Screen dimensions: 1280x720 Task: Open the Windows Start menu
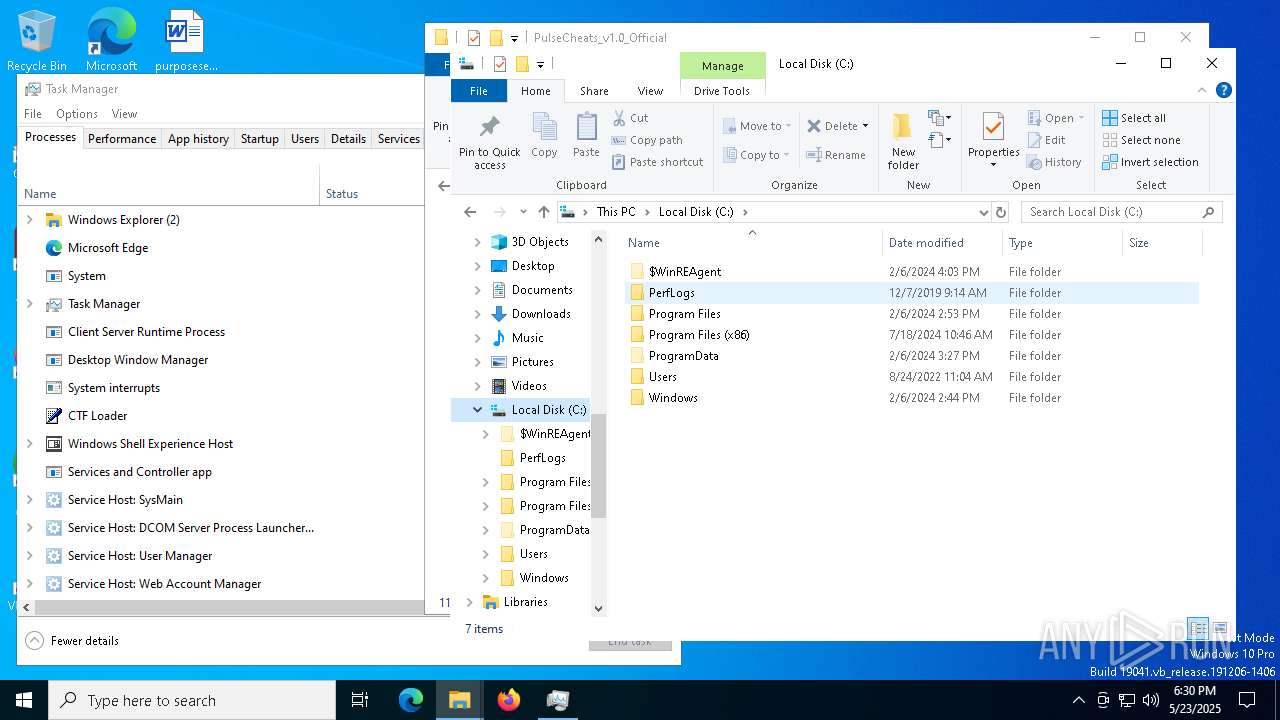24,700
